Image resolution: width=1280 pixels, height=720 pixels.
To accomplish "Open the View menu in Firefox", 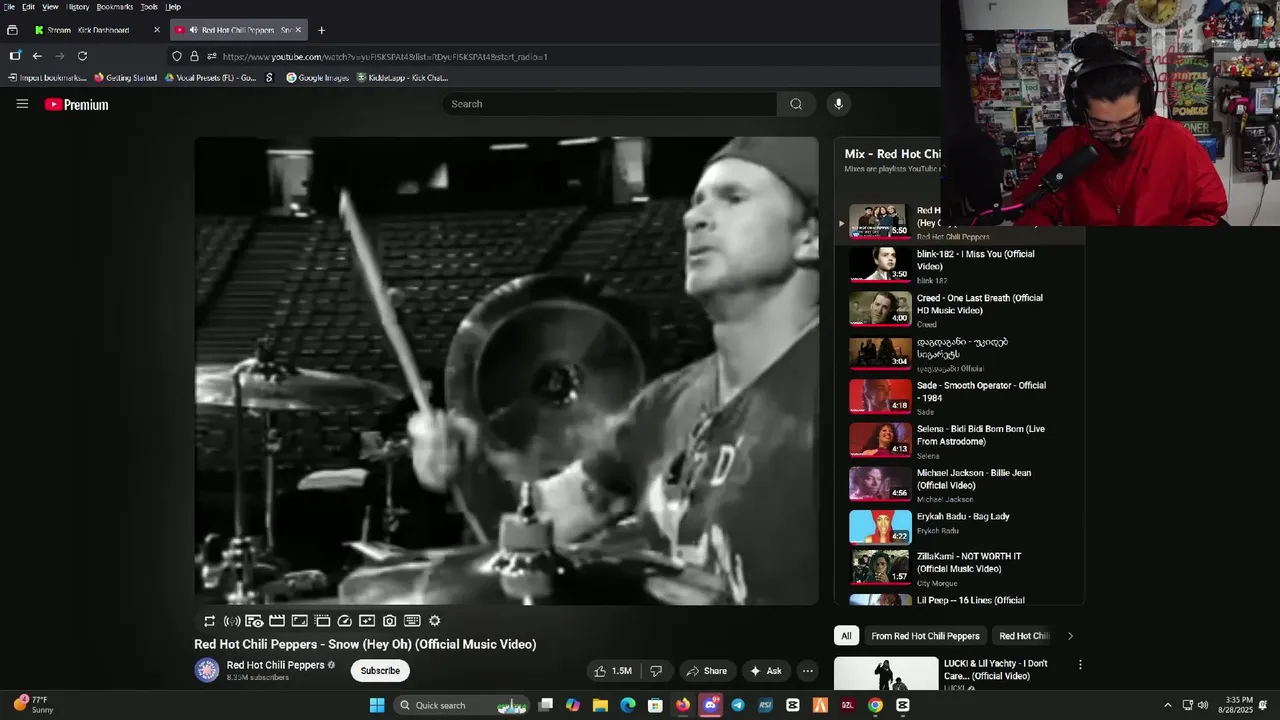I will [x=50, y=7].
